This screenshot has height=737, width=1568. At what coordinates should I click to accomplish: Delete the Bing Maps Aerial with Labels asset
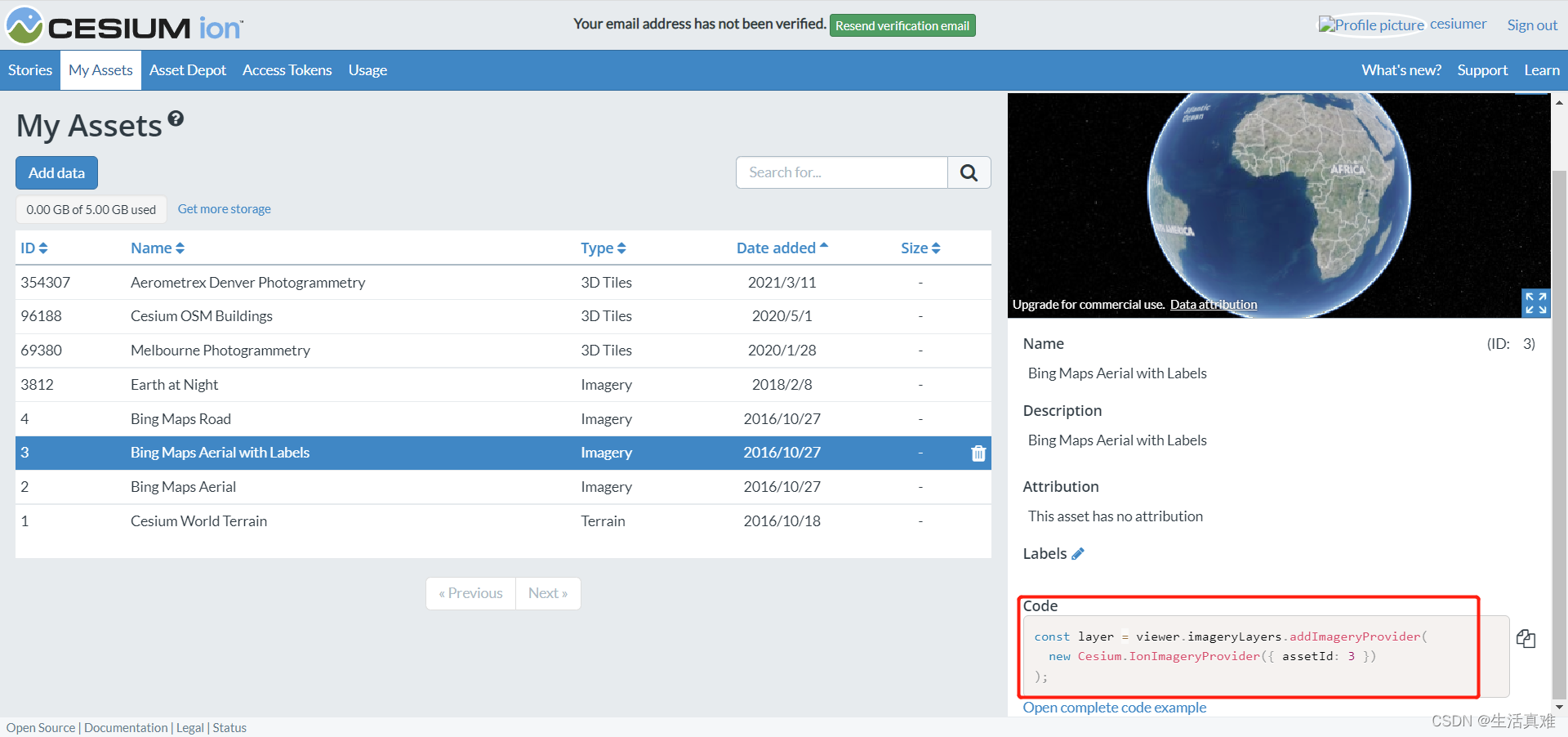(978, 453)
